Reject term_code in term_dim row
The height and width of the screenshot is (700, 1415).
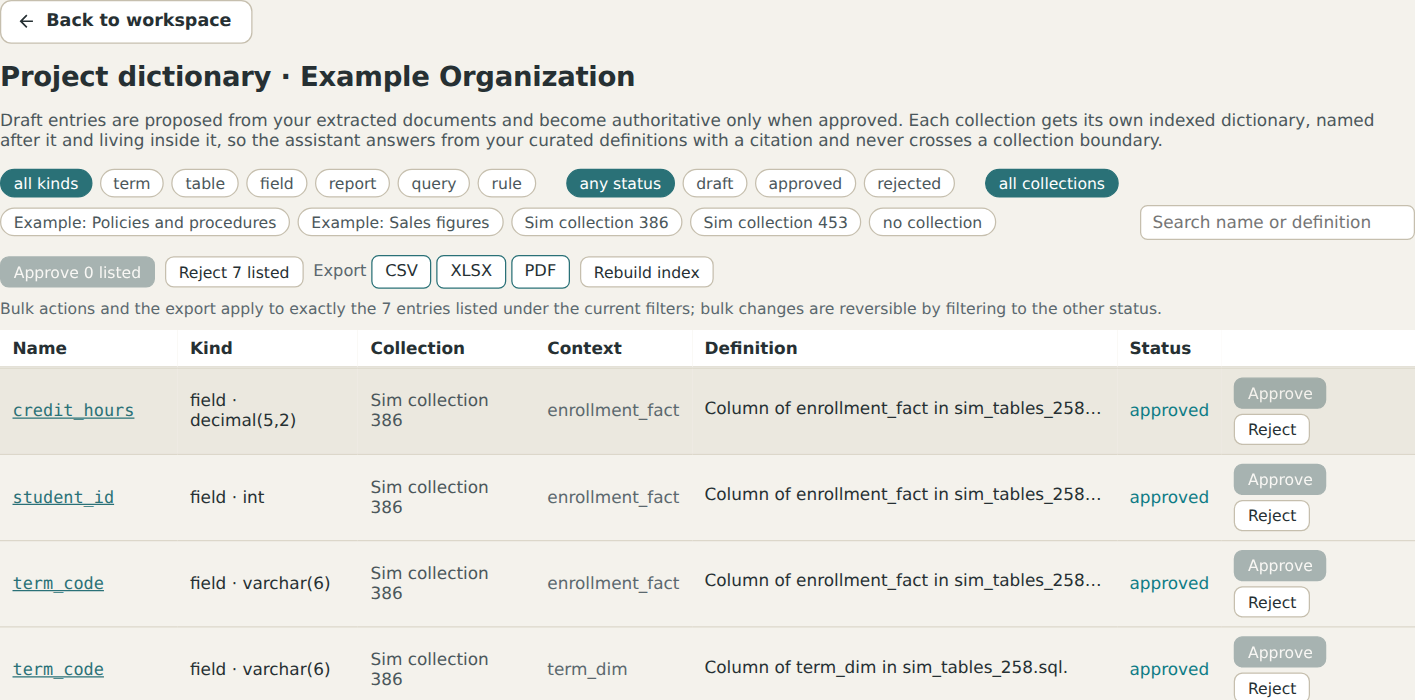pos(1272,688)
